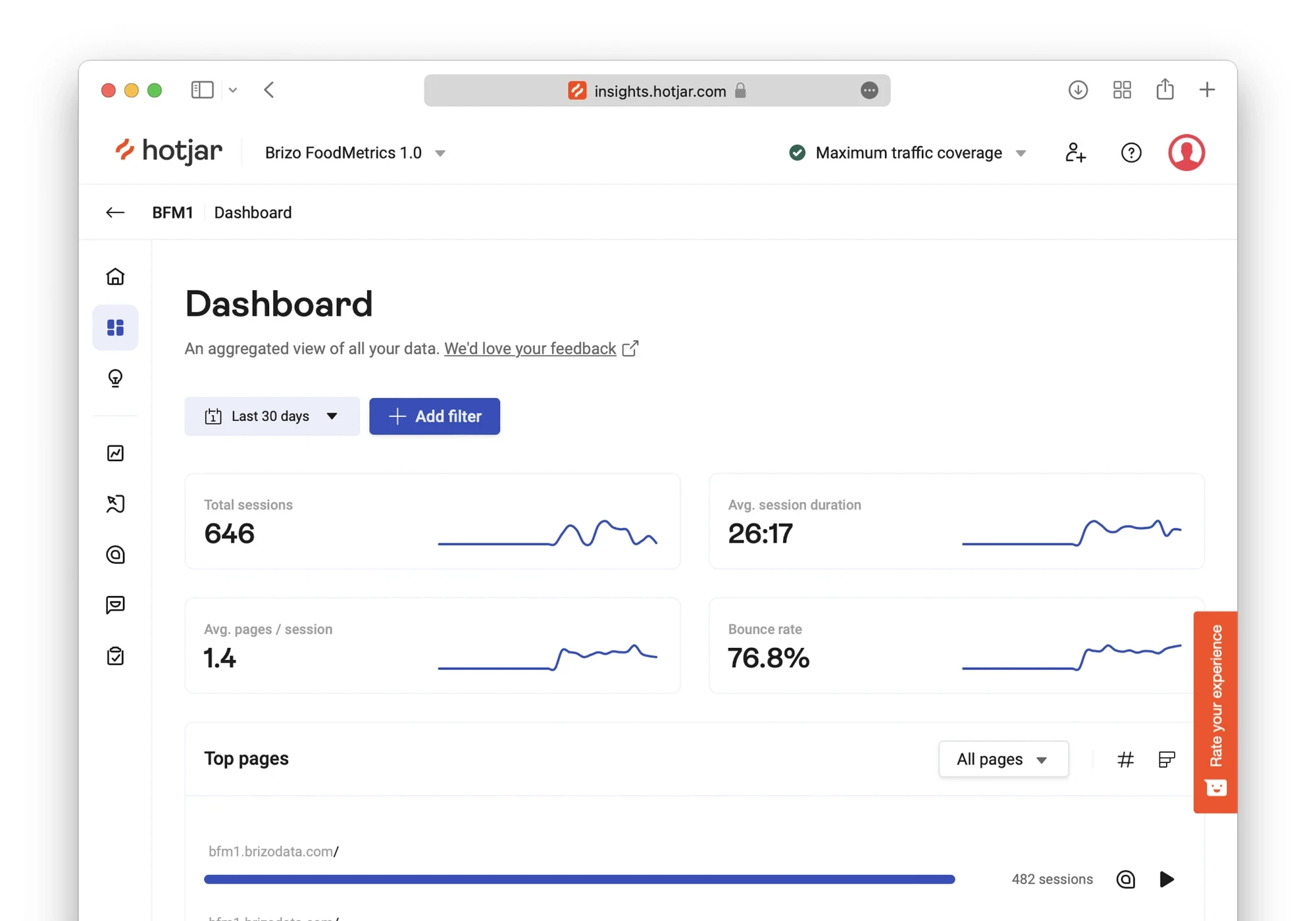
Task: Open the All pages dropdown
Action: point(1003,759)
